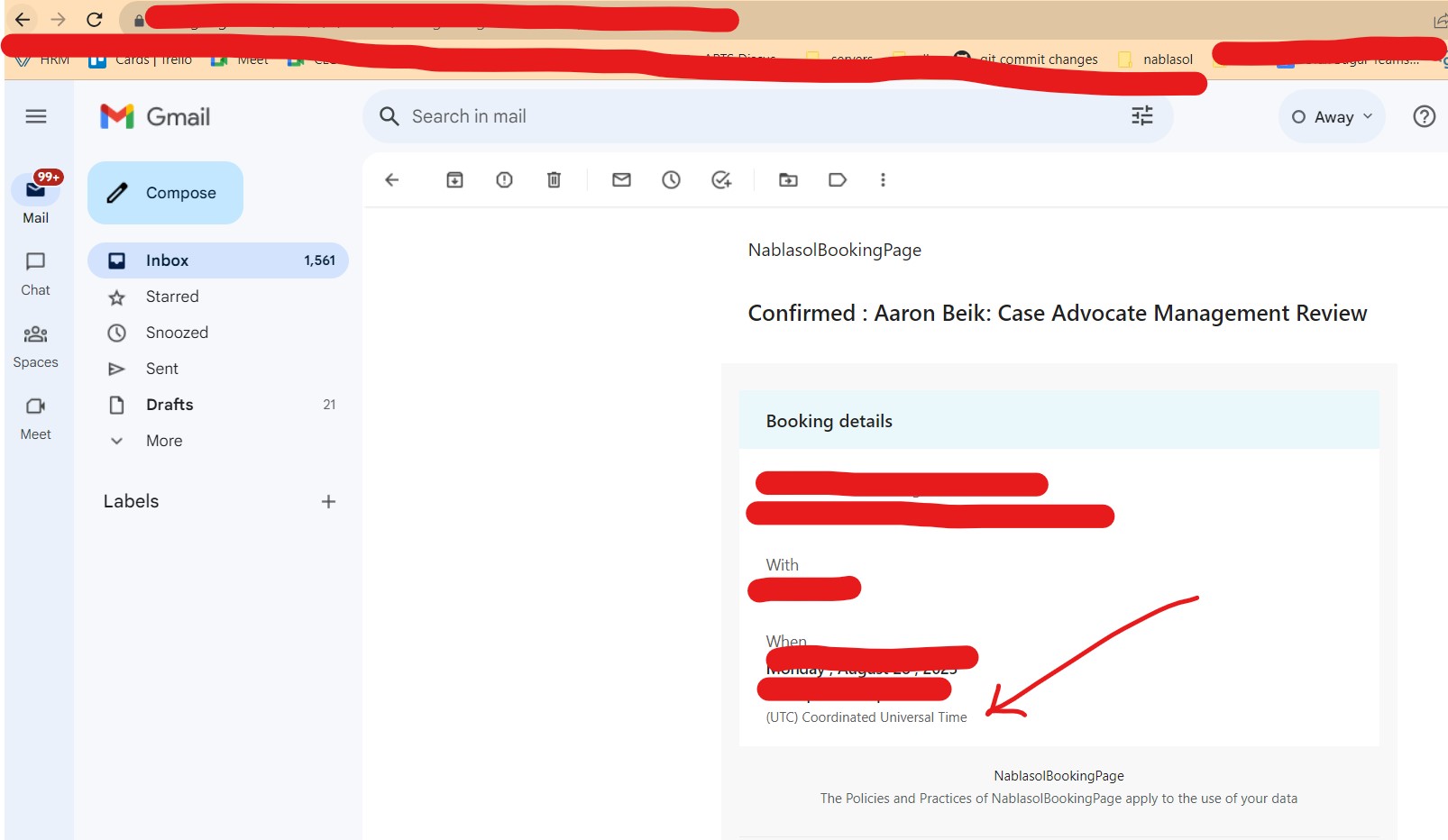The width and height of the screenshot is (1448, 840).
Task: Open more email actions menu
Action: point(883,179)
